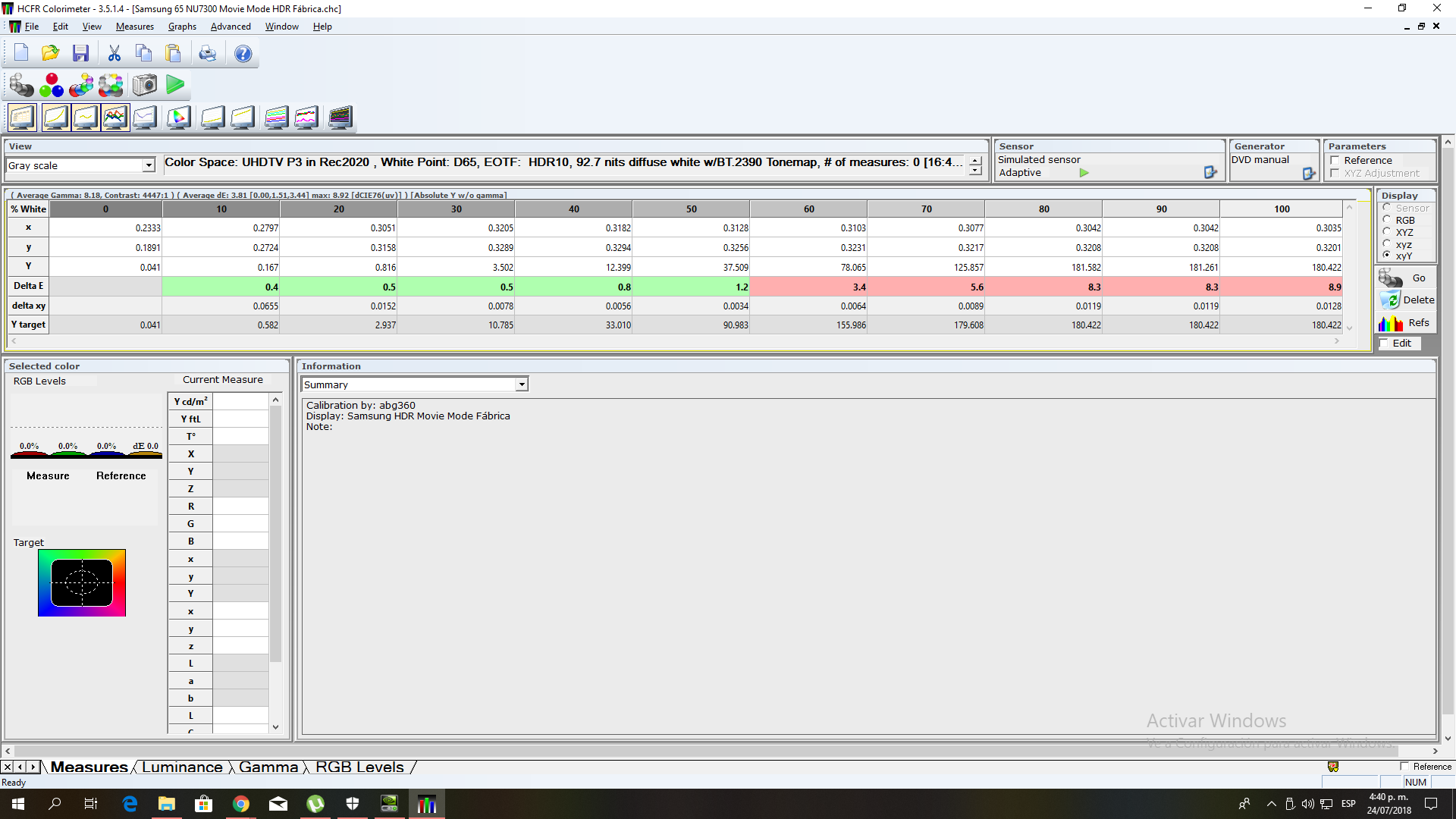Click the Target color gamut swatch
This screenshot has width=1456, height=819.
coord(82,582)
